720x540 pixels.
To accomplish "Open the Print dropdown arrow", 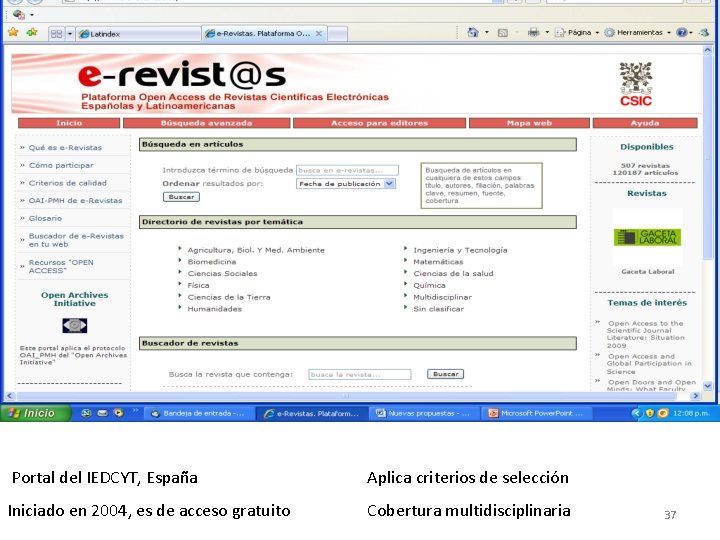I will pyautogui.click(x=547, y=33).
